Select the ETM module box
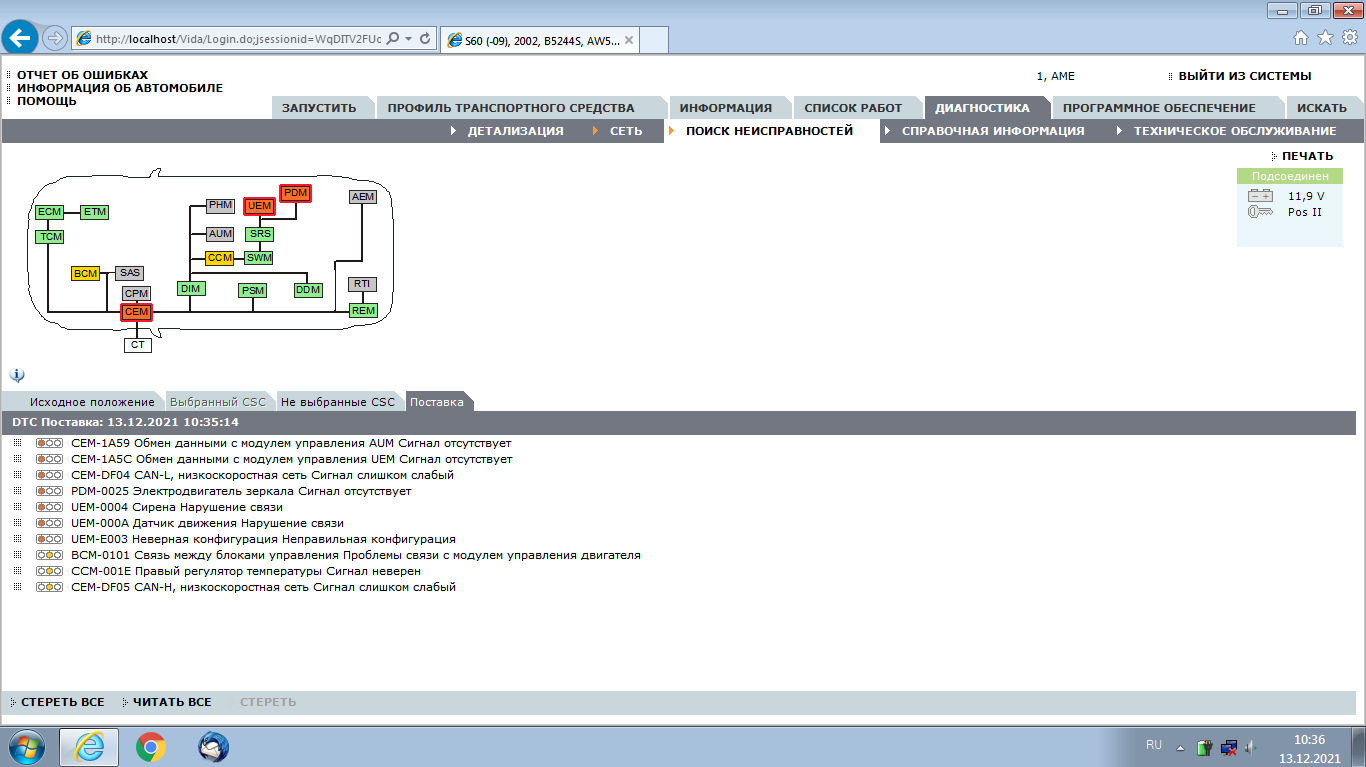 point(94,212)
